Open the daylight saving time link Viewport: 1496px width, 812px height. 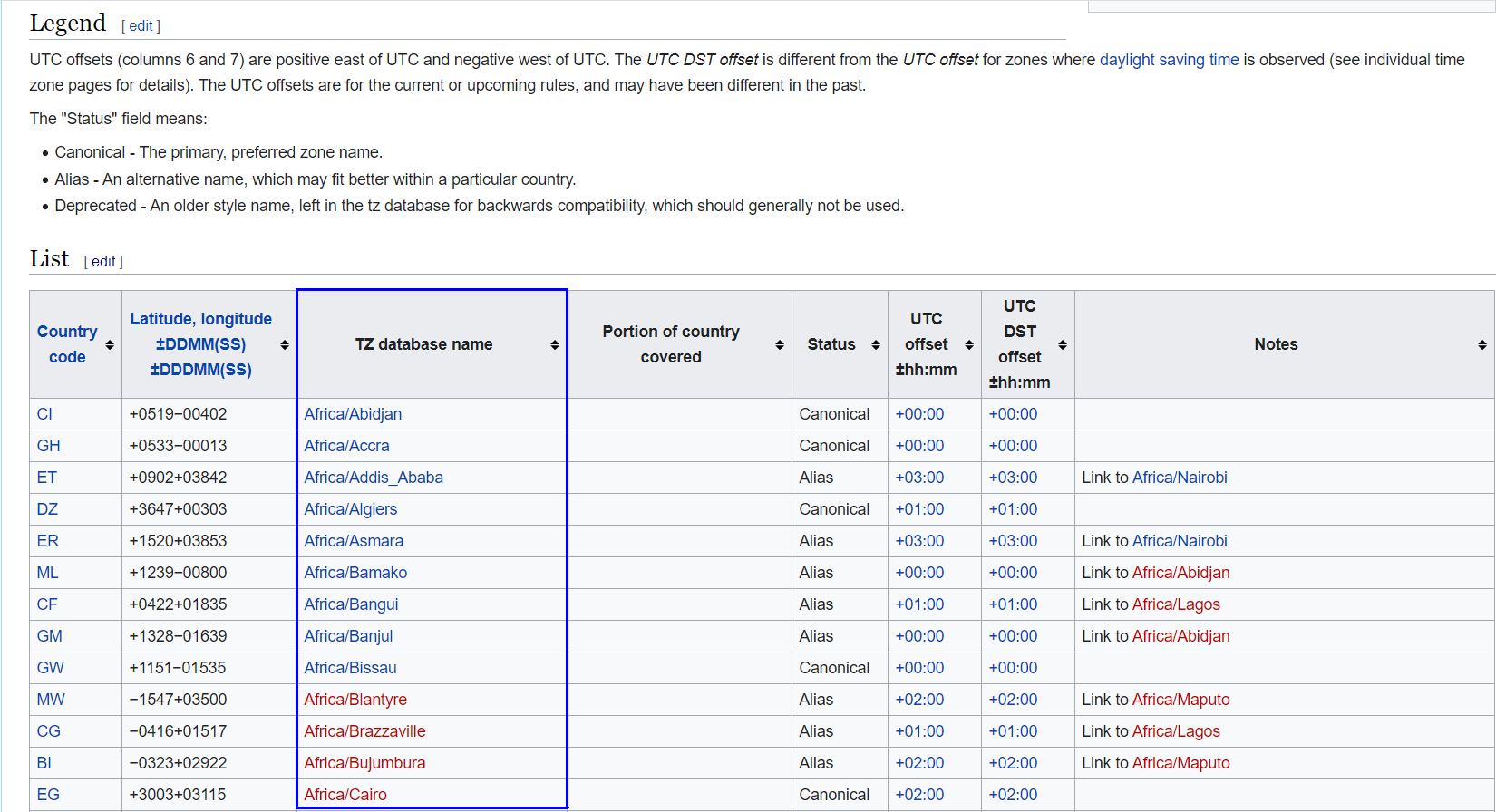coord(1169,60)
